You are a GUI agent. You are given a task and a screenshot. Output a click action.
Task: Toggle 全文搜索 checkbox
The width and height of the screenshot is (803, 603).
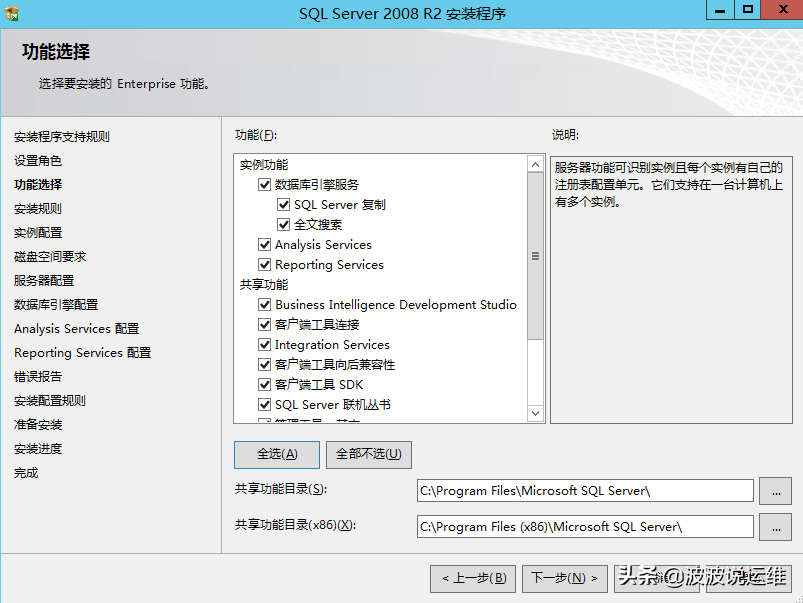[283, 224]
